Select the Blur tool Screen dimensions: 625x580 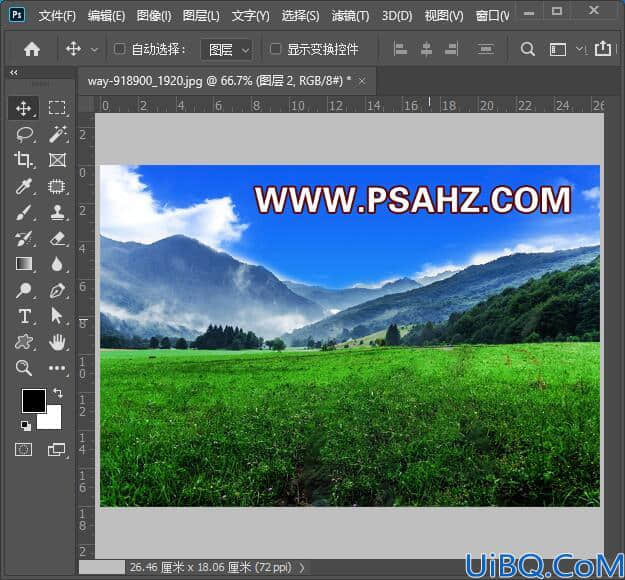(57, 264)
